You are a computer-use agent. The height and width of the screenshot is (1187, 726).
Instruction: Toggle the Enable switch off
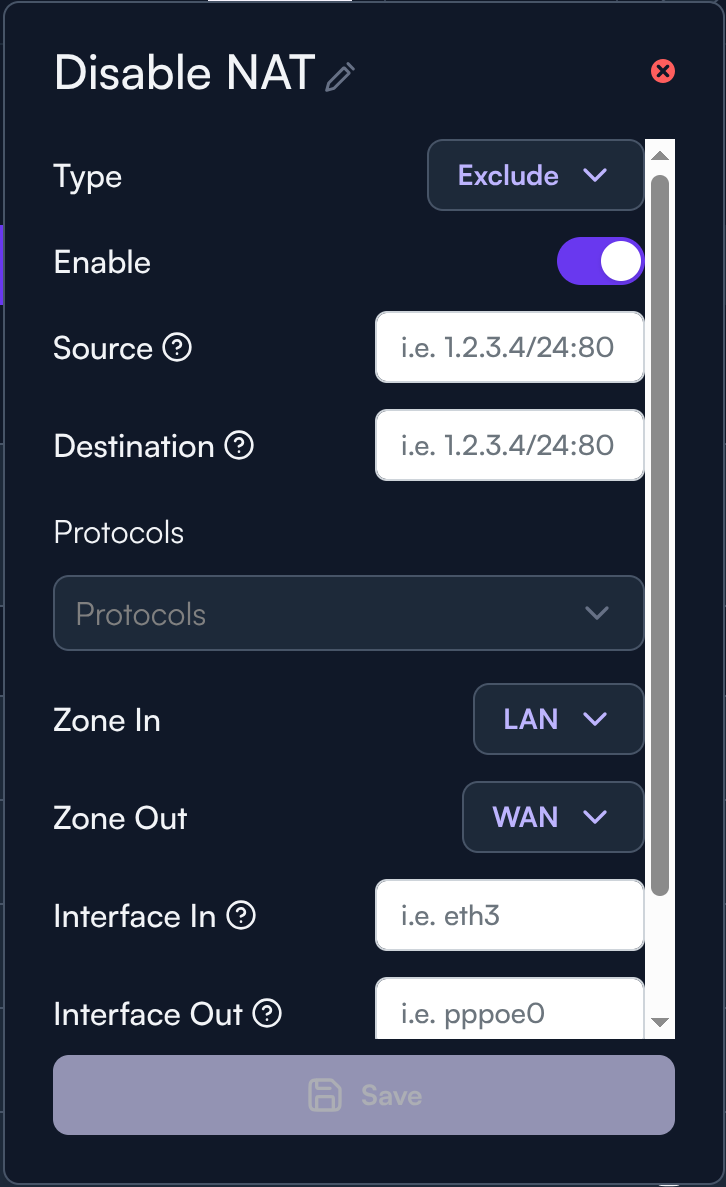(600, 261)
